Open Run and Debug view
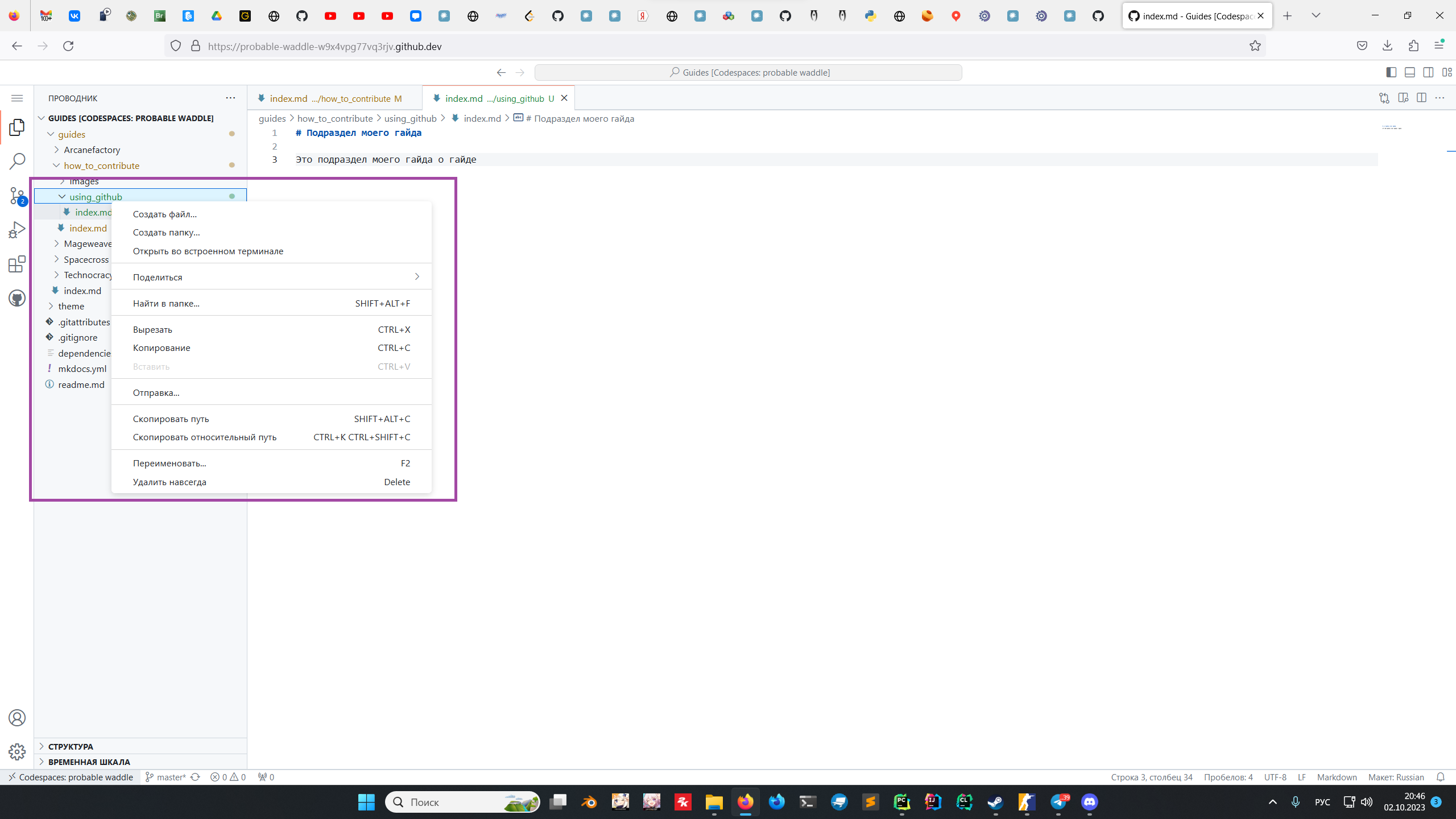The height and width of the screenshot is (819, 1456). tap(17, 230)
